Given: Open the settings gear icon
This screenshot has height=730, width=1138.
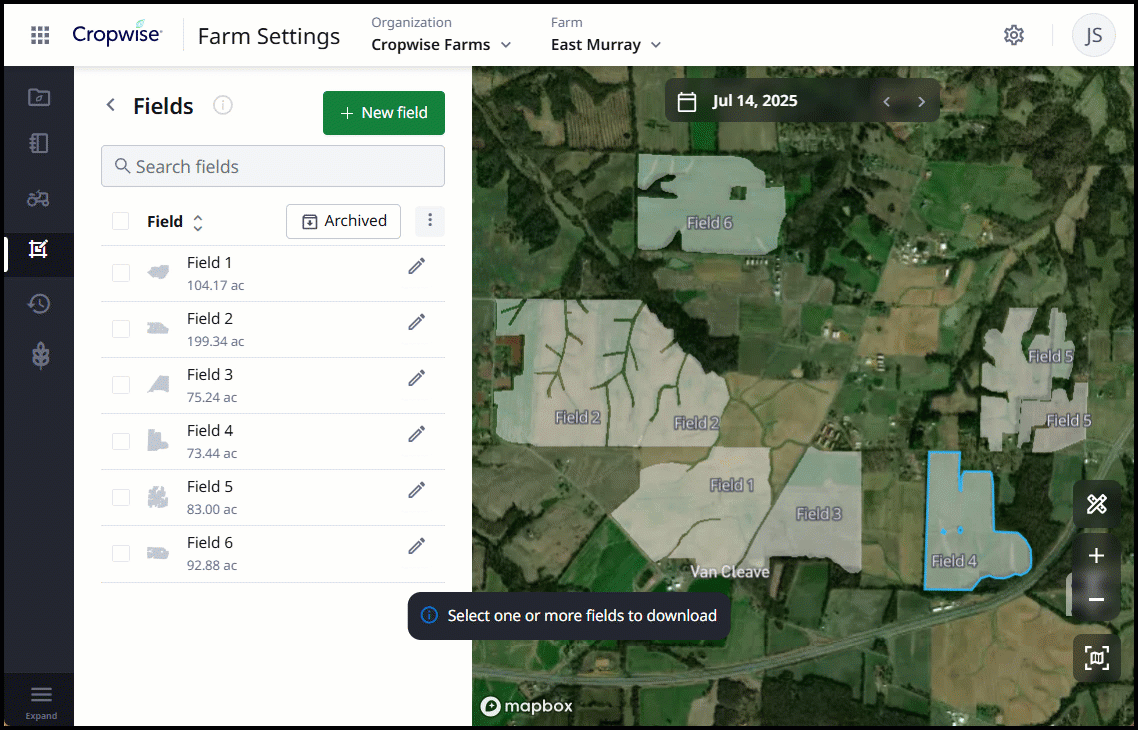Looking at the screenshot, I should 1014,34.
